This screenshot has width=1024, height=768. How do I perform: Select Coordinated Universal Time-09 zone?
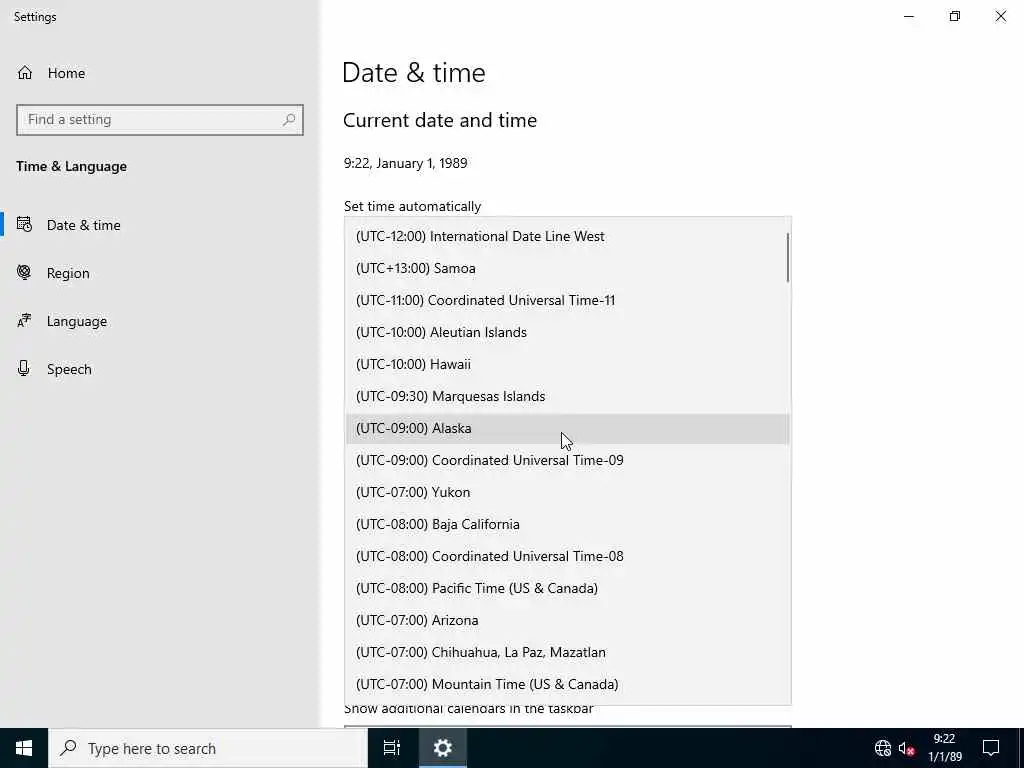tap(568, 460)
